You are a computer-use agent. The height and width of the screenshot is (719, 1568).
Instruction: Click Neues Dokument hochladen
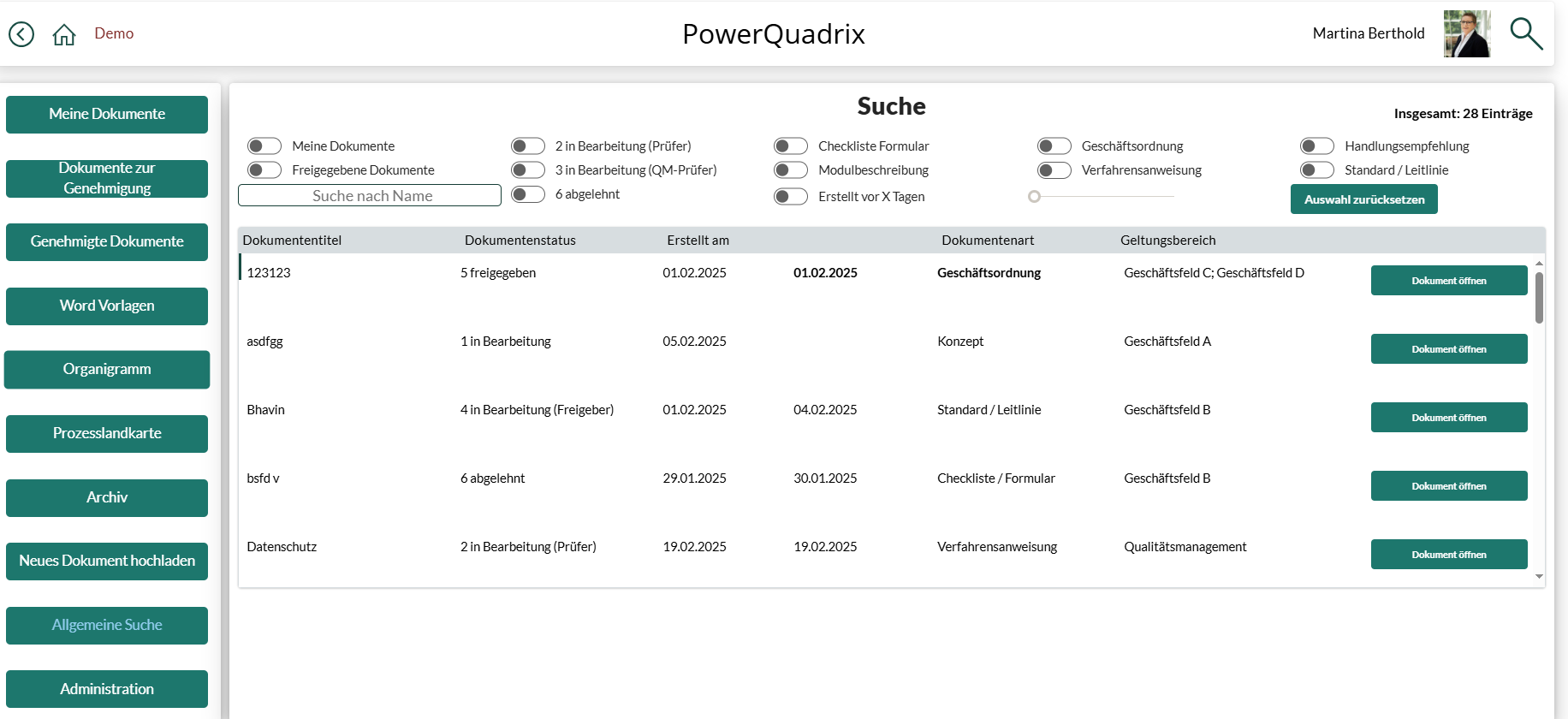pyautogui.click(x=107, y=562)
